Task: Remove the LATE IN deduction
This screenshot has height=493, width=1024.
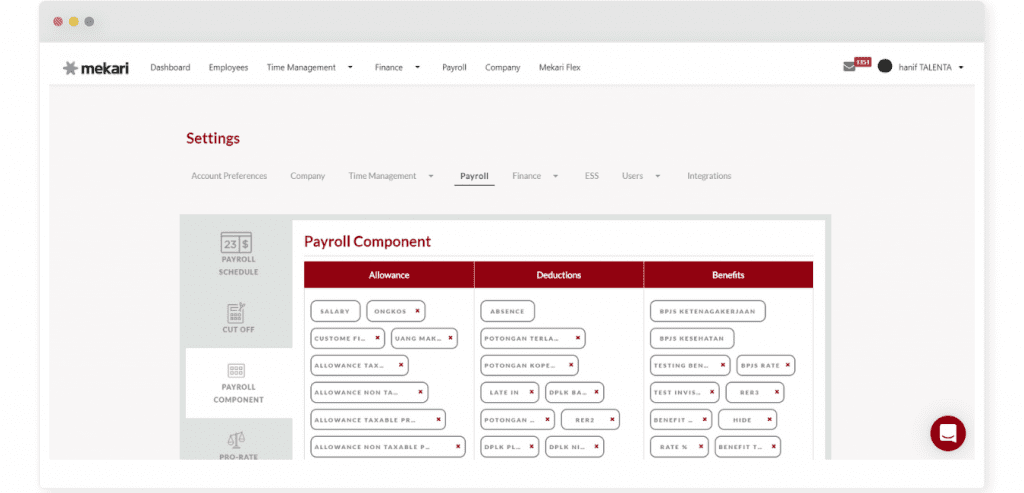Action: (x=531, y=392)
